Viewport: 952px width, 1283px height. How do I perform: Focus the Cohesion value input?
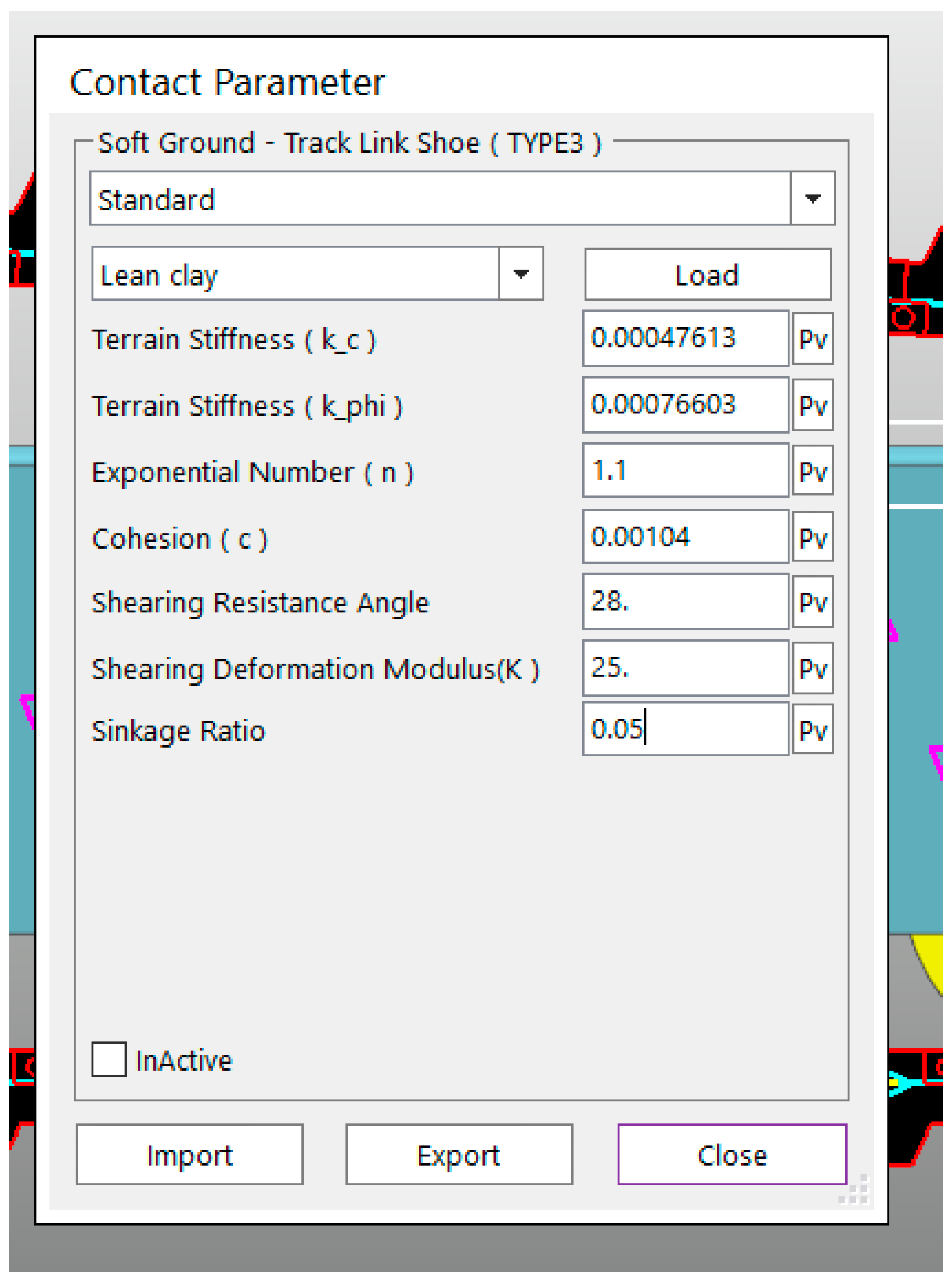click(685, 538)
